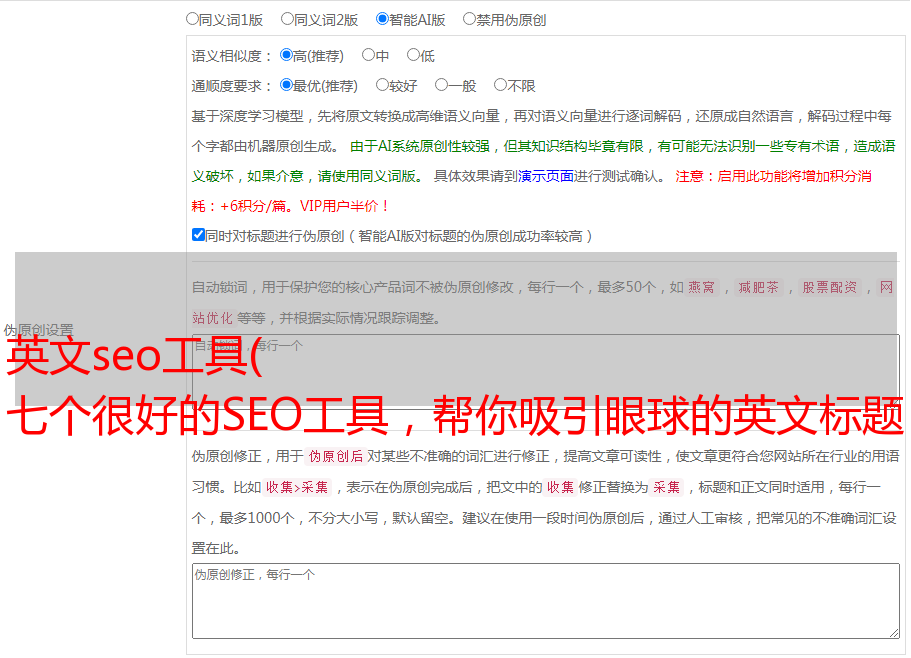The height and width of the screenshot is (658, 911).
Task: Set 通顺度要求 to 最优(推荐)
Action: click(286, 85)
